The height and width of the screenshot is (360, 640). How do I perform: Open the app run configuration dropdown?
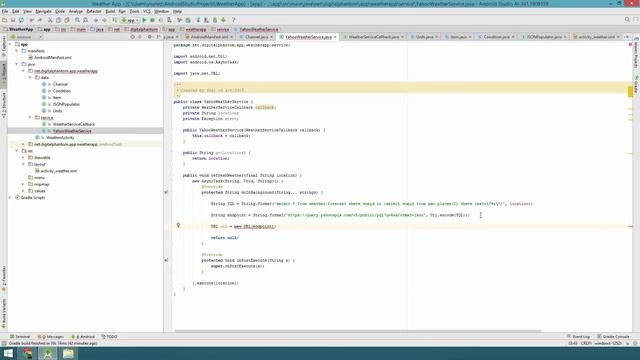coord(130,20)
